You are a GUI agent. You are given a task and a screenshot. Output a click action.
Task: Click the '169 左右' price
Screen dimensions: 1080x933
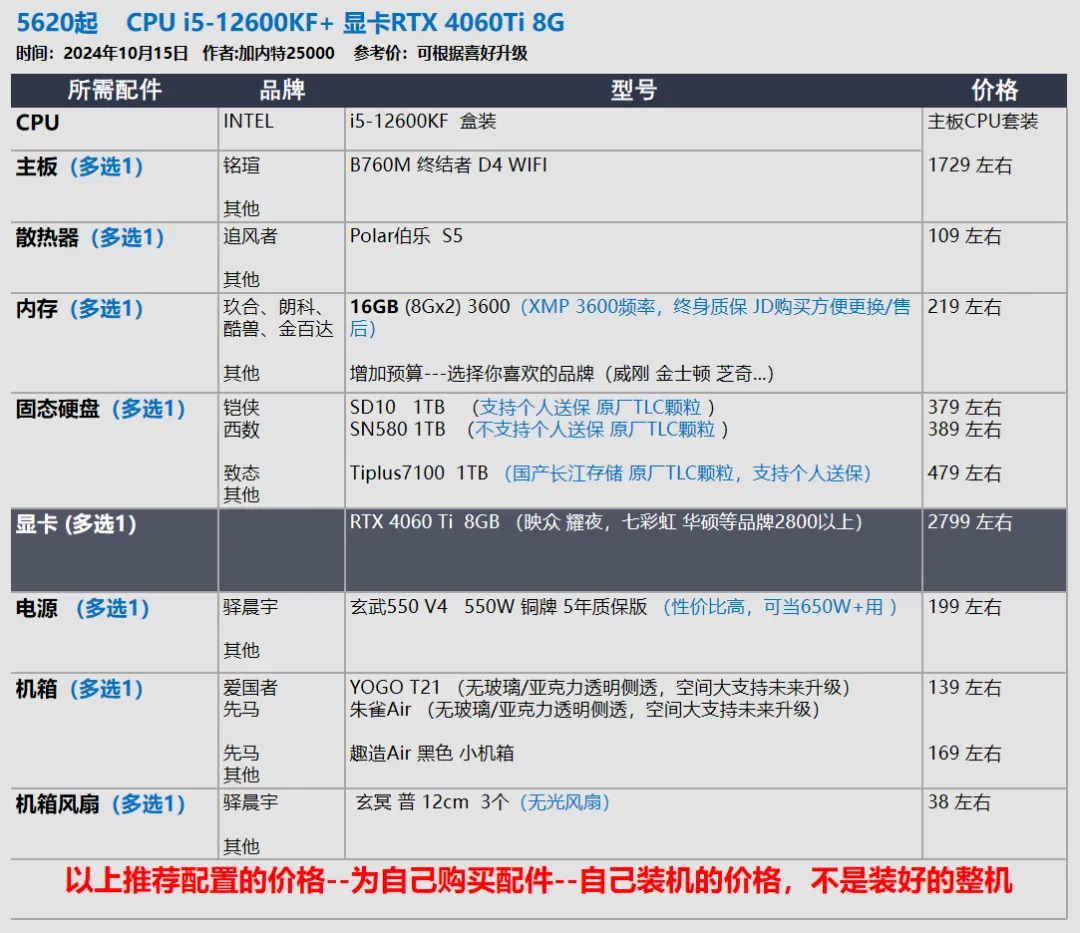[964, 753]
